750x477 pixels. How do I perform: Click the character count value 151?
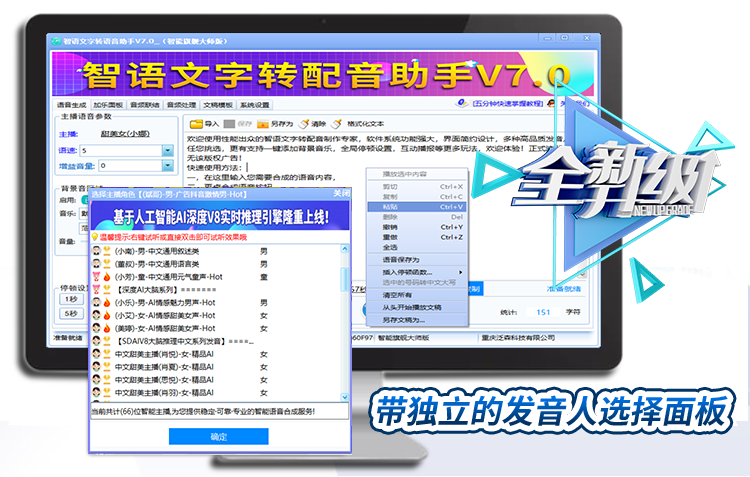pyautogui.click(x=543, y=312)
